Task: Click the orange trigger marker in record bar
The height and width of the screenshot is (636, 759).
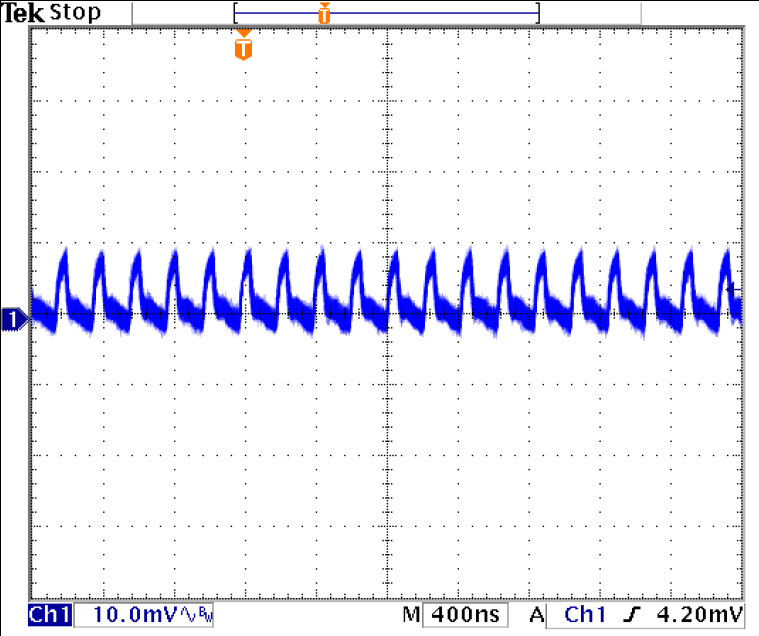Action: pos(324,13)
